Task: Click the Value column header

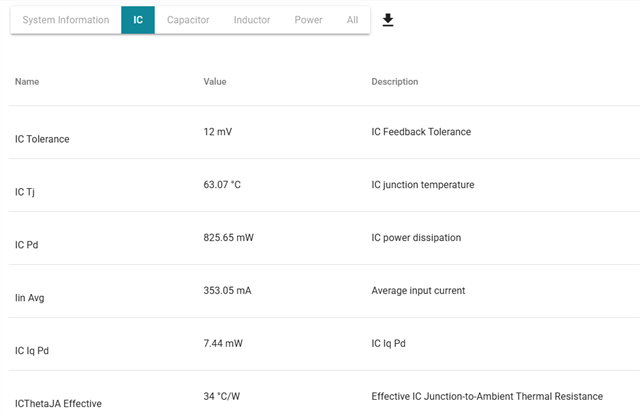Action: pyautogui.click(x=217, y=82)
